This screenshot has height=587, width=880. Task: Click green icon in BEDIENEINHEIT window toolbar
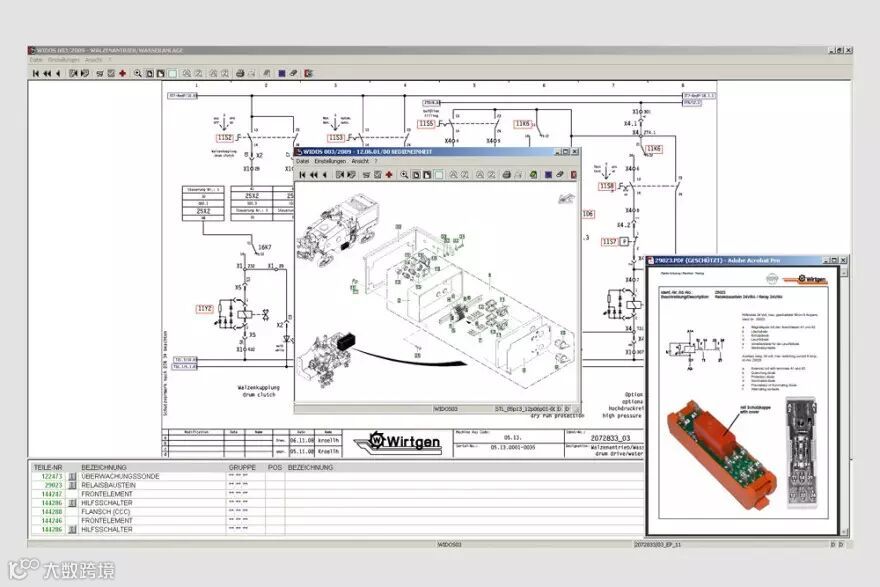tap(533, 175)
